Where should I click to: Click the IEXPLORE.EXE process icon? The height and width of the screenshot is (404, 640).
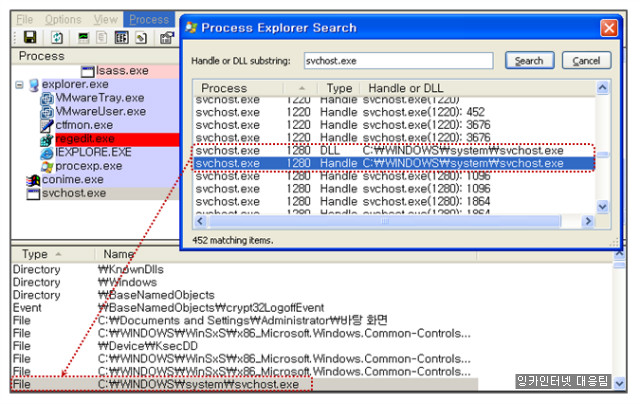[46, 153]
